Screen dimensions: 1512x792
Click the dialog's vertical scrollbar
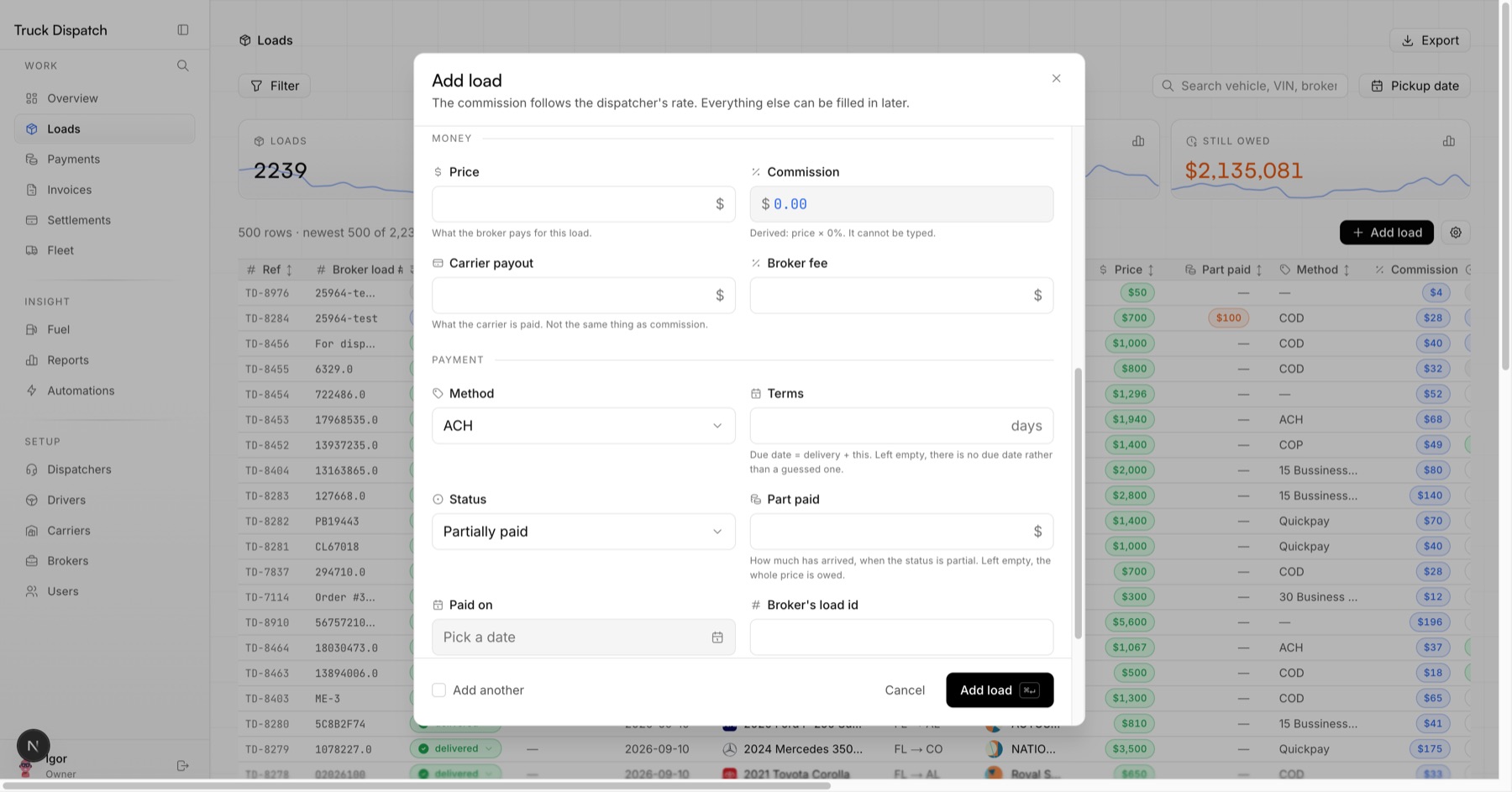pyautogui.click(x=1078, y=504)
